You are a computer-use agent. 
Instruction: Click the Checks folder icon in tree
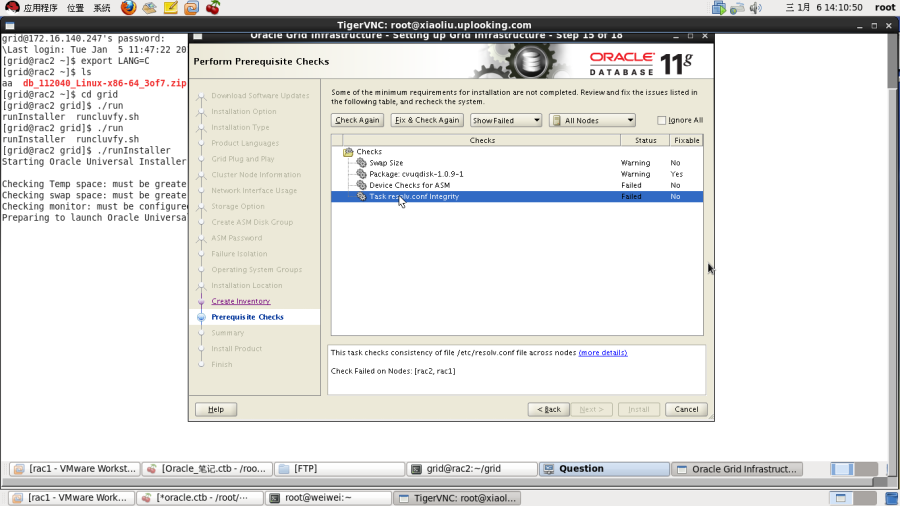point(348,152)
